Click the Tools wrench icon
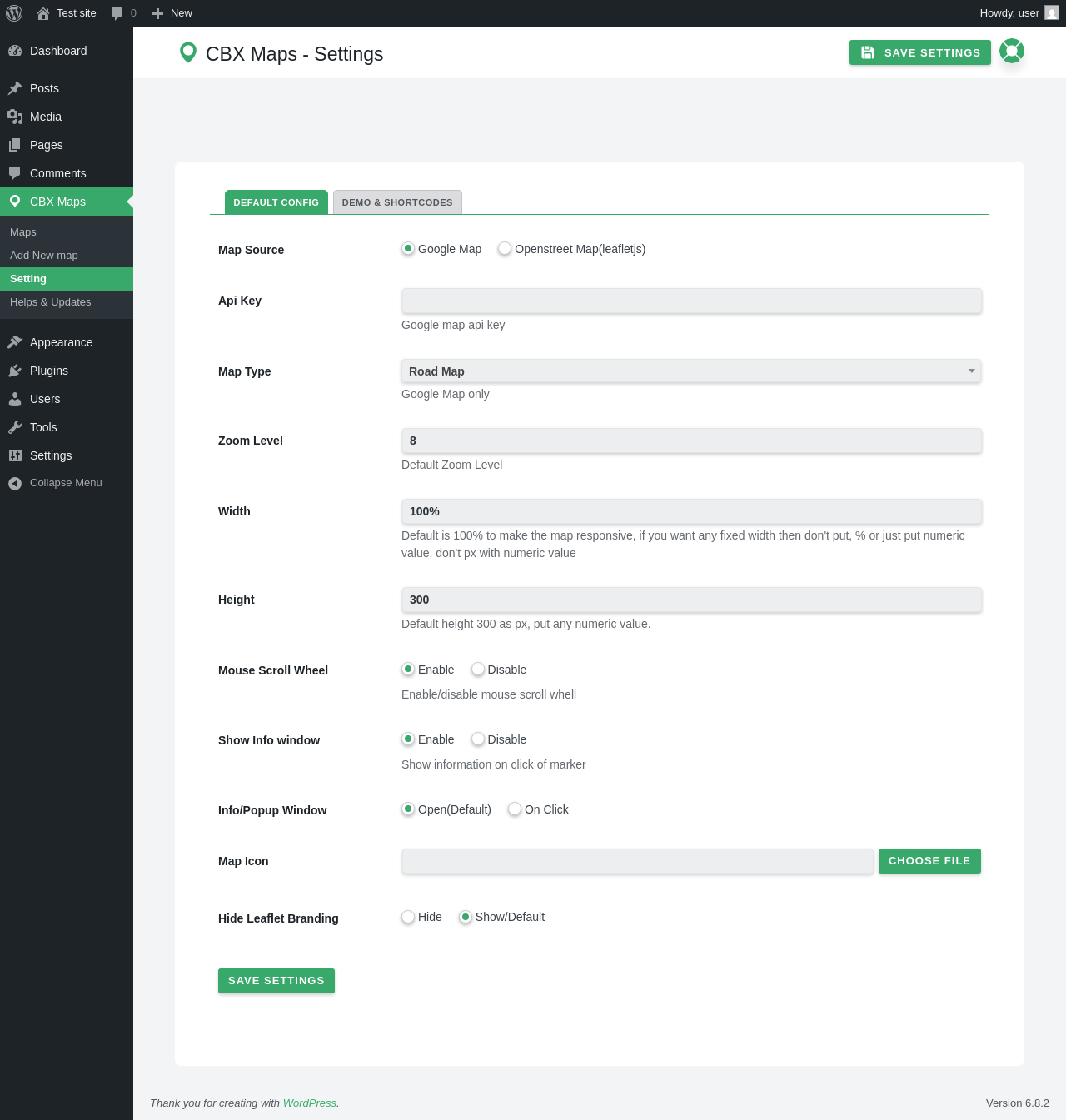 15,427
